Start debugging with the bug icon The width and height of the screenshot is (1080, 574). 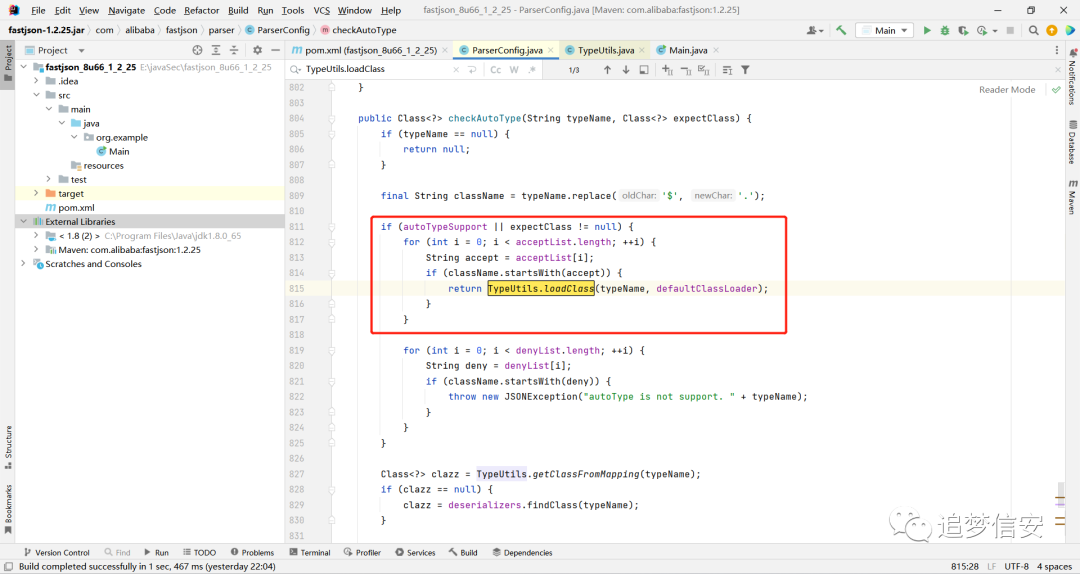(x=945, y=30)
